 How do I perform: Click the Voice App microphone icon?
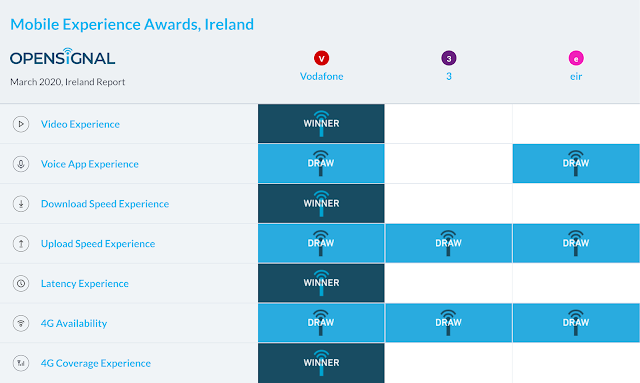click(x=21, y=164)
